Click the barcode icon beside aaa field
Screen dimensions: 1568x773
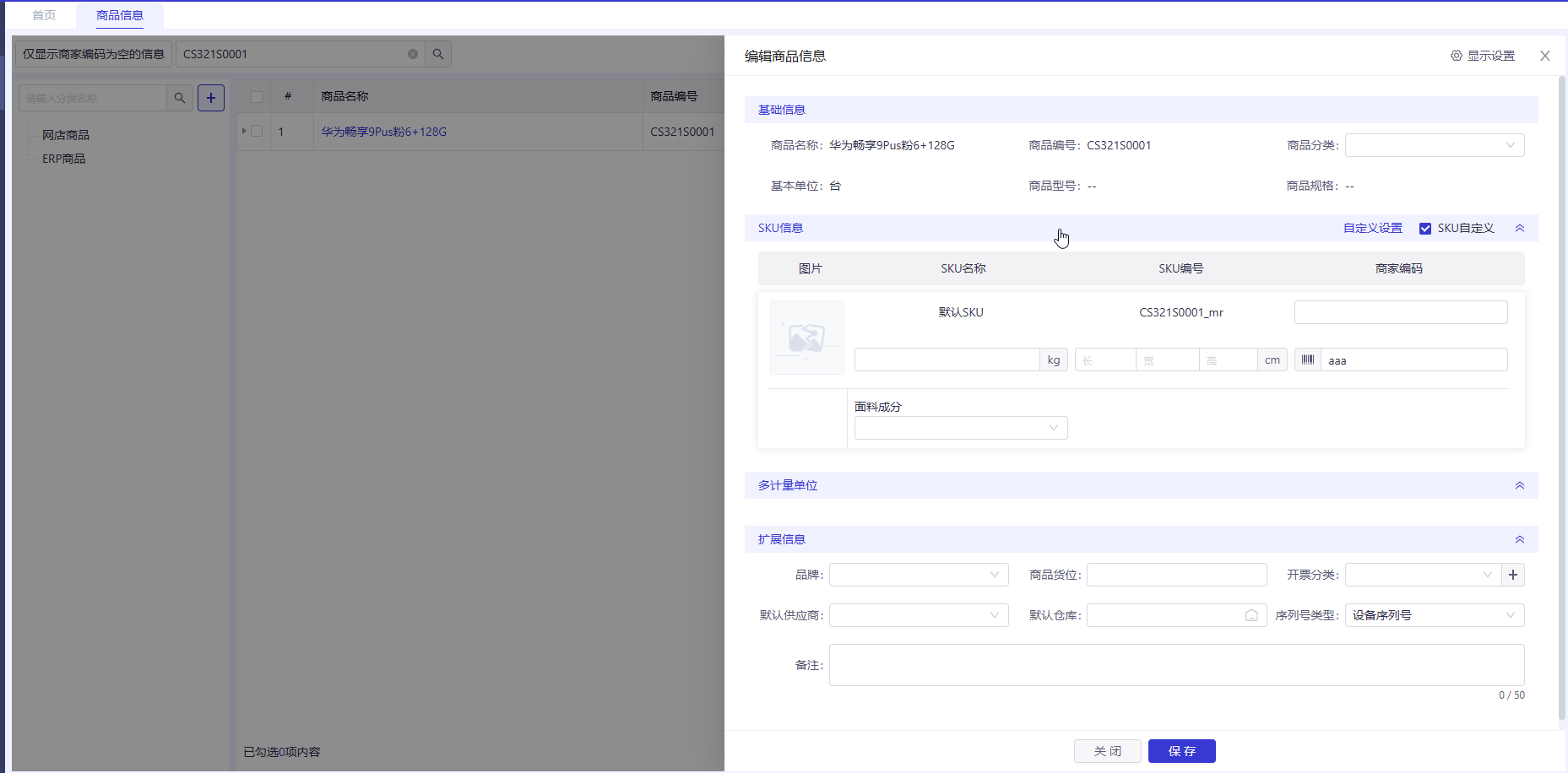[x=1308, y=359]
